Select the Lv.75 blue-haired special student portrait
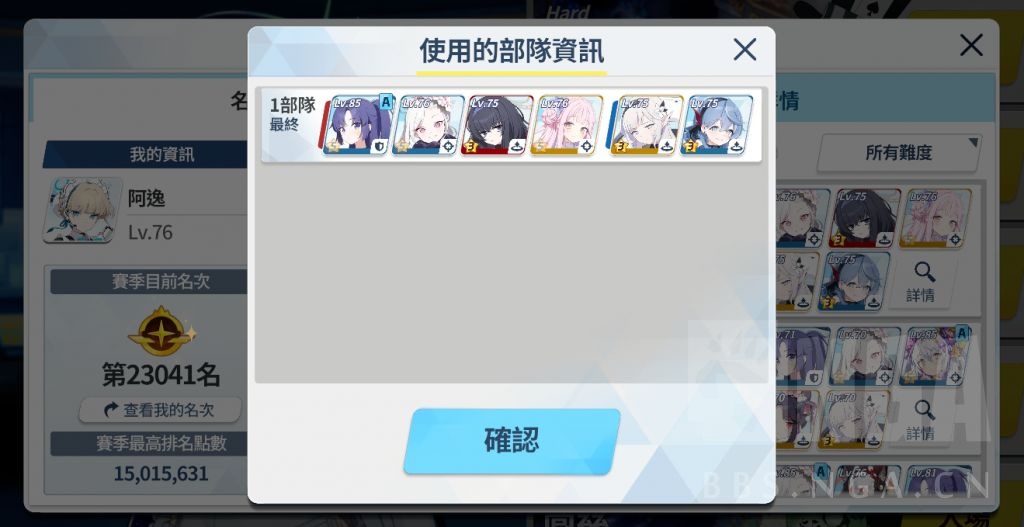This screenshot has height=527, width=1024. [x=717, y=125]
